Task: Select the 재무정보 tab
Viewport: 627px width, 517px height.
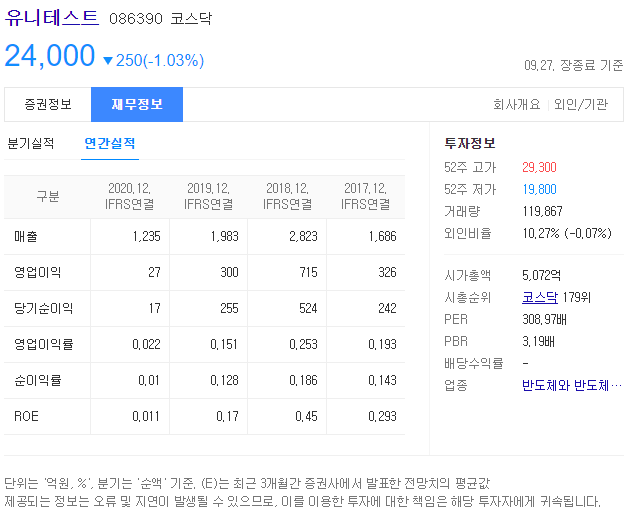Action: point(137,104)
